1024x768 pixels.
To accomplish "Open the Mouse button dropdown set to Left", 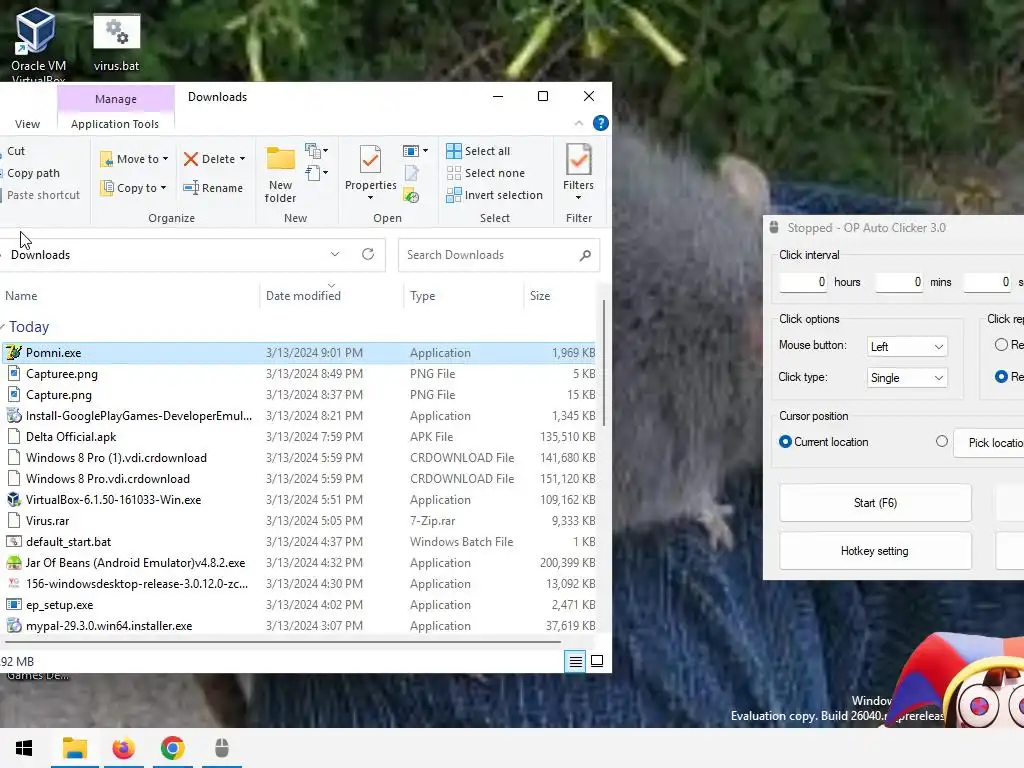I will (x=907, y=347).
